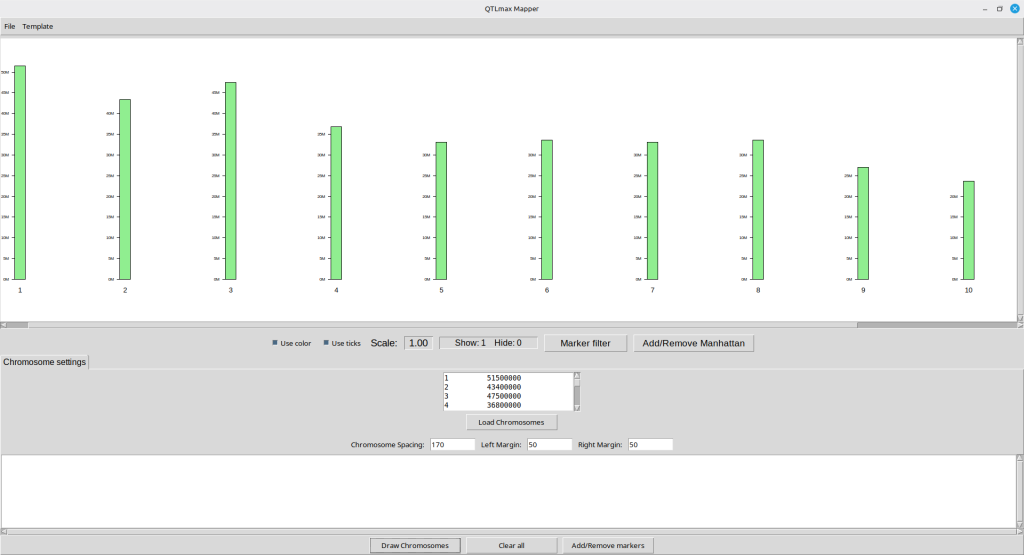1024x555 pixels.
Task: Toggle the Use color checkbox
Action: point(276,343)
